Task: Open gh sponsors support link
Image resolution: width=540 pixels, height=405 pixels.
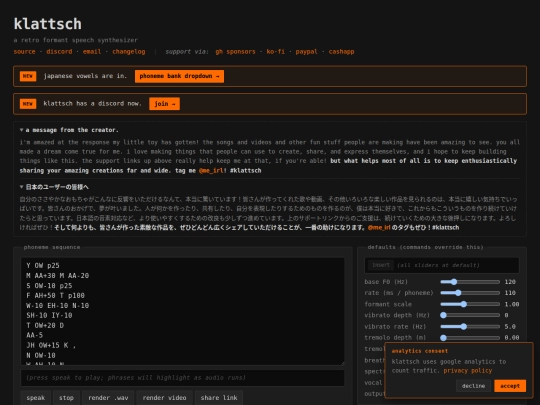Action: pos(236,52)
